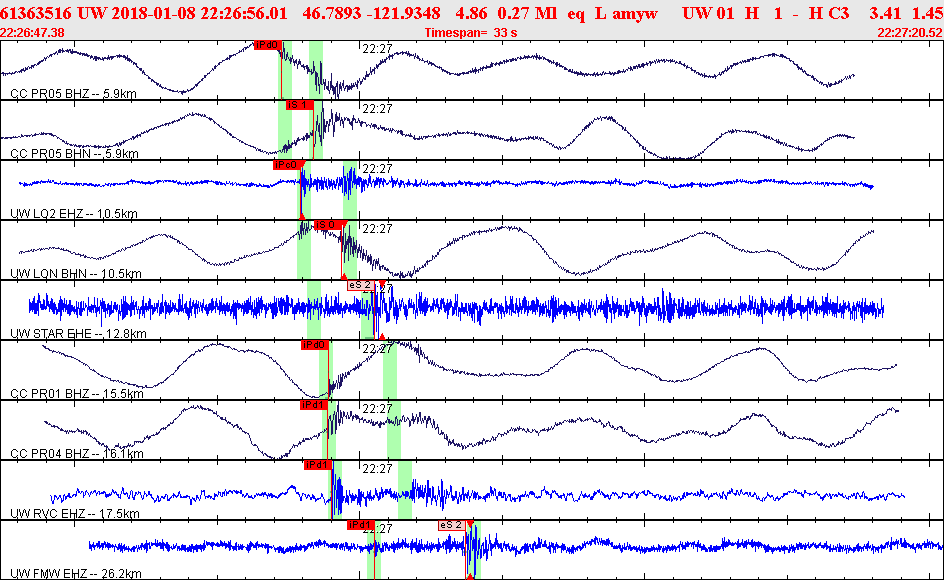Click the origin date 2018-01-08 in header
This screenshot has width=944, height=580.
[x=147, y=13]
